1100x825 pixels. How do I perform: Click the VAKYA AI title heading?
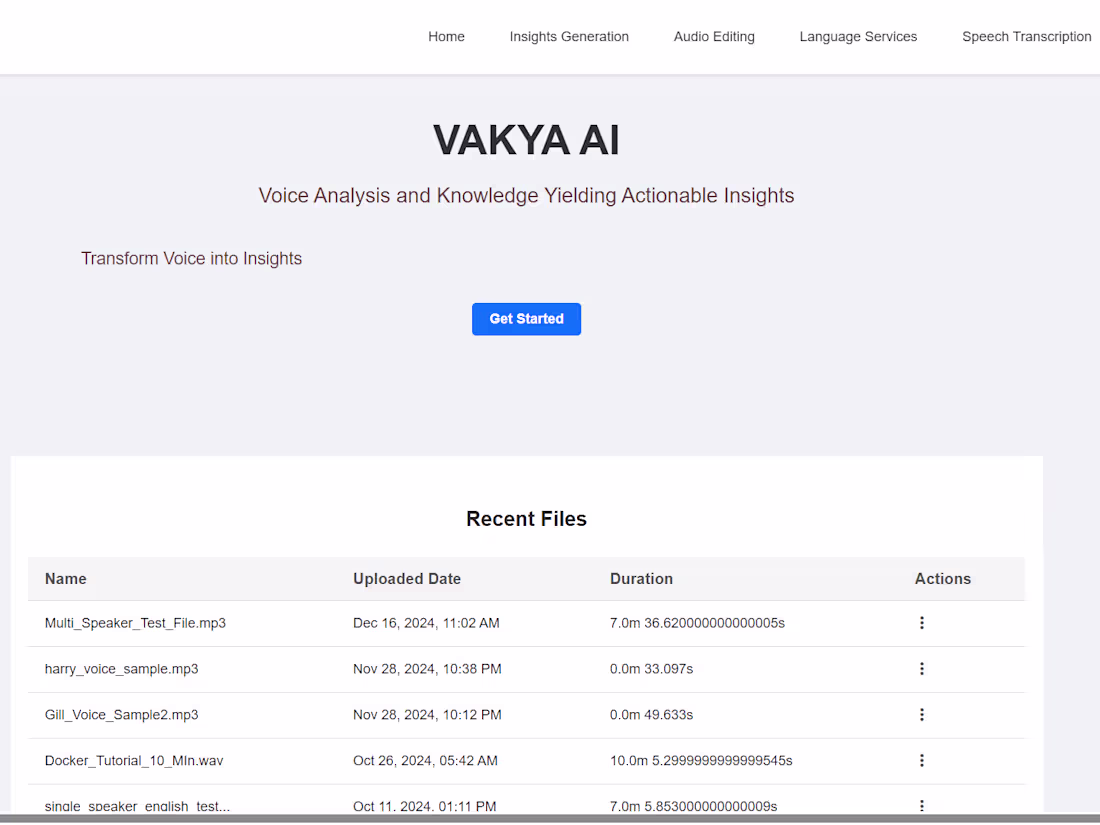pyautogui.click(x=526, y=140)
